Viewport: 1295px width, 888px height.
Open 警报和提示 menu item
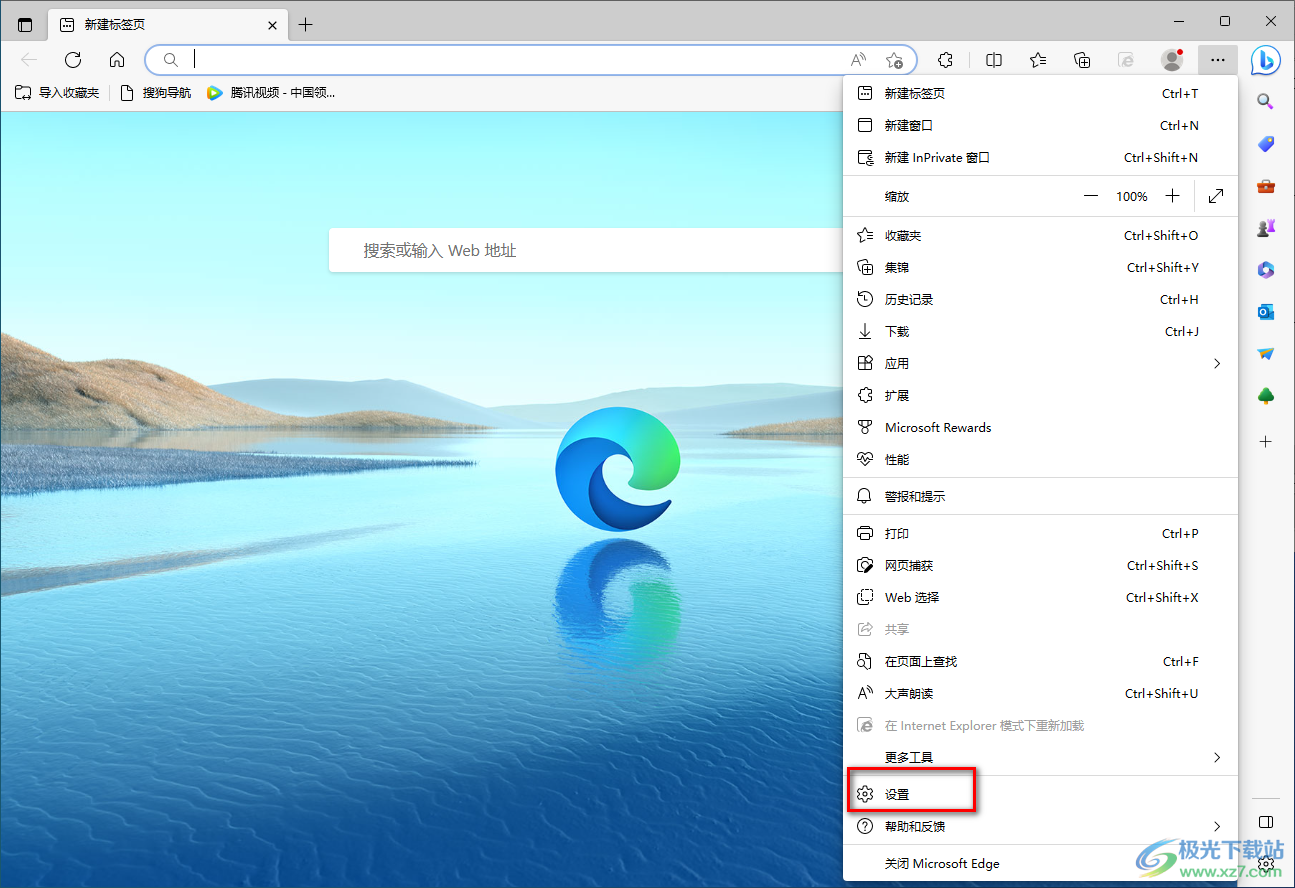[x=1040, y=496]
